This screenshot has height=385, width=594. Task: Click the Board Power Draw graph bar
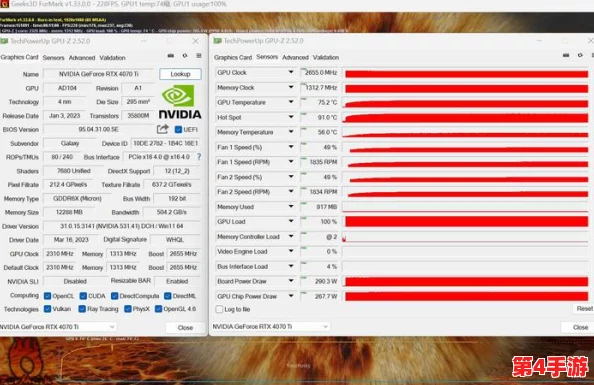tap(466, 282)
